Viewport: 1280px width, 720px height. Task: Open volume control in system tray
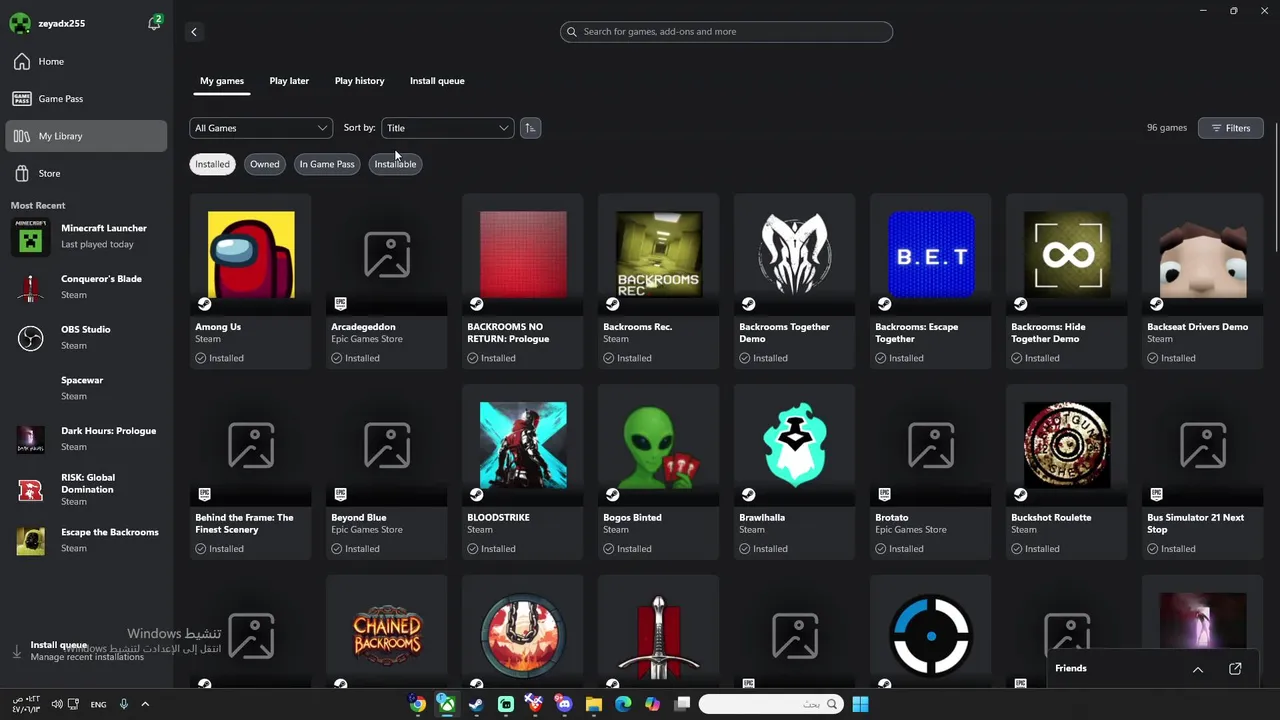pyautogui.click(x=57, y=704)
